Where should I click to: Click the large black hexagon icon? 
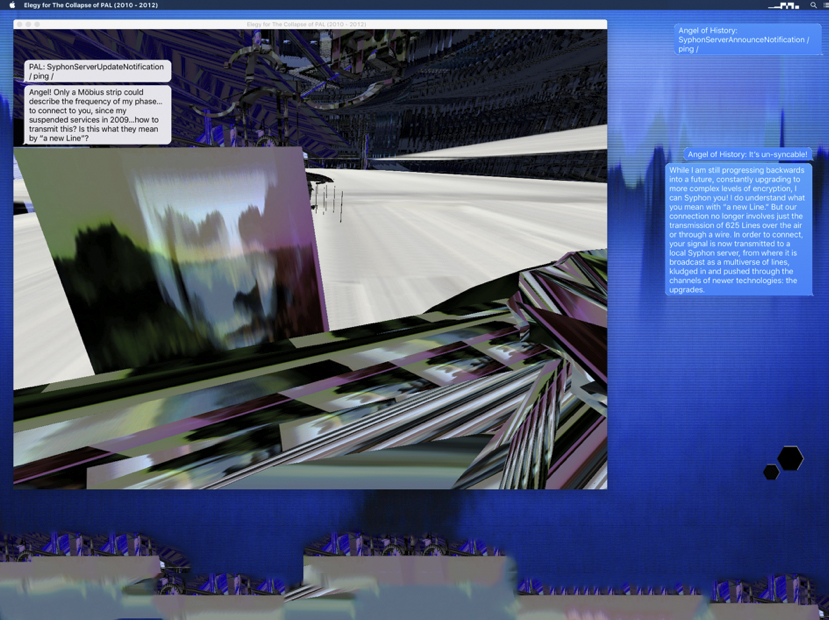pyautogui.click(x=790, y=458)
